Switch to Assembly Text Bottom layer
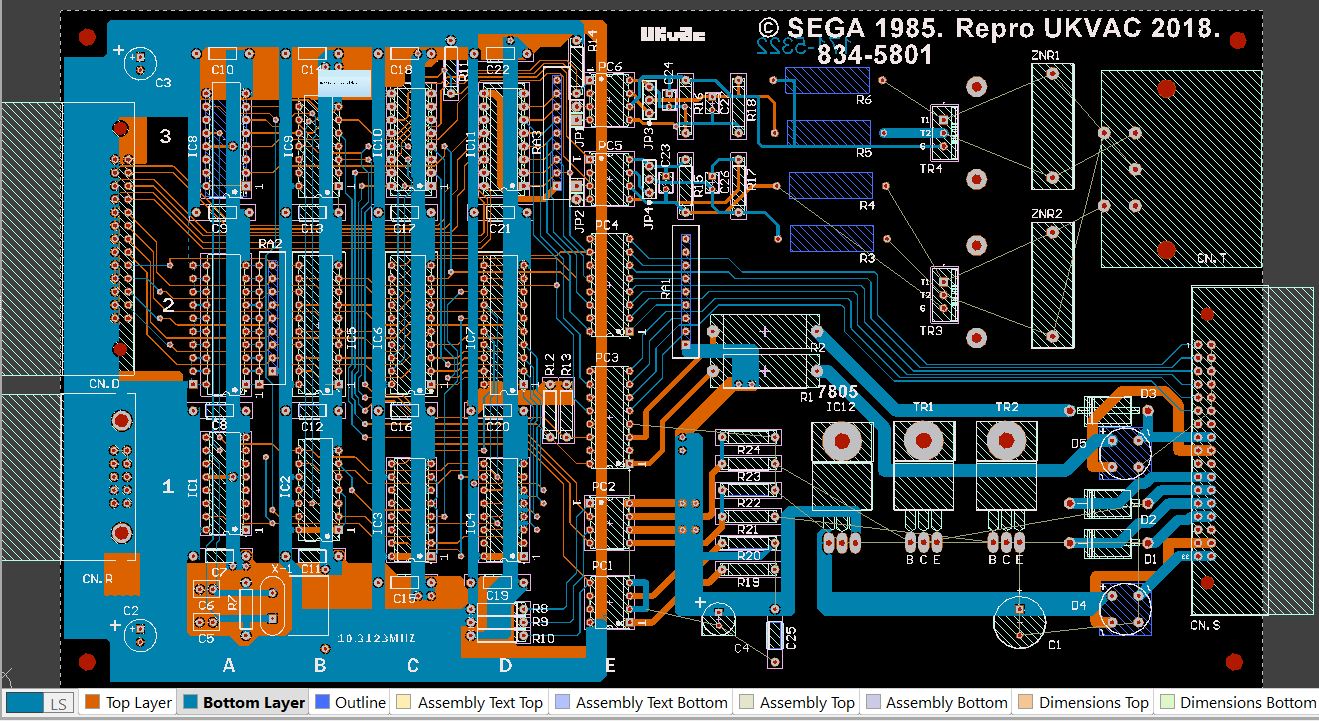Viewport: 1319px width, 721px height. (x=640, y=703)
